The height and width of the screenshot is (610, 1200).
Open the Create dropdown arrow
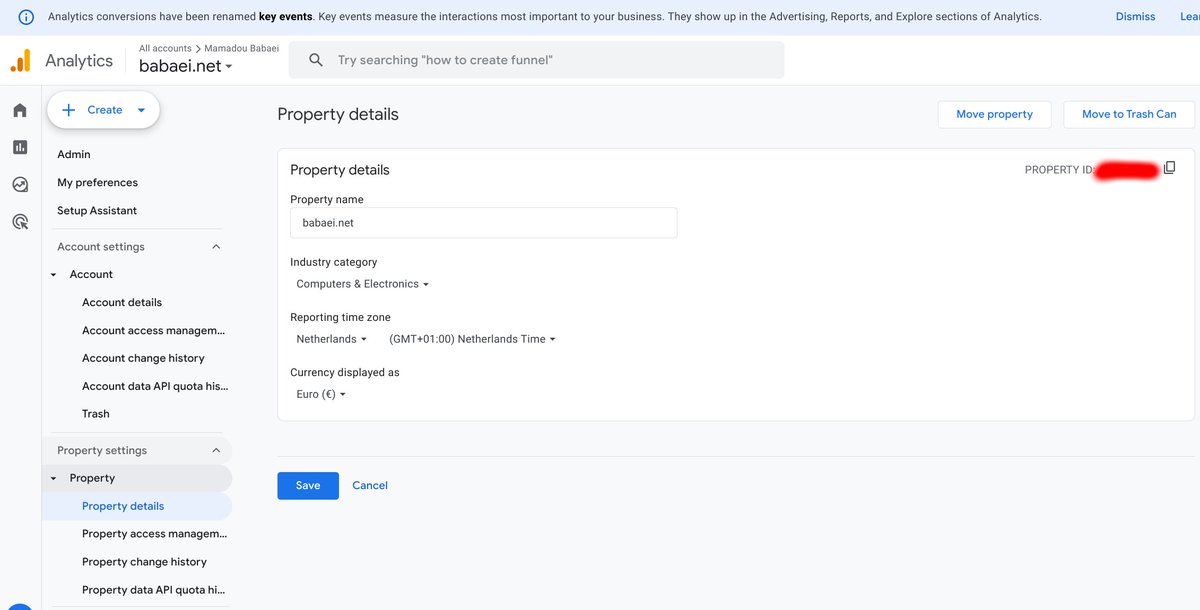click(141, 110)
